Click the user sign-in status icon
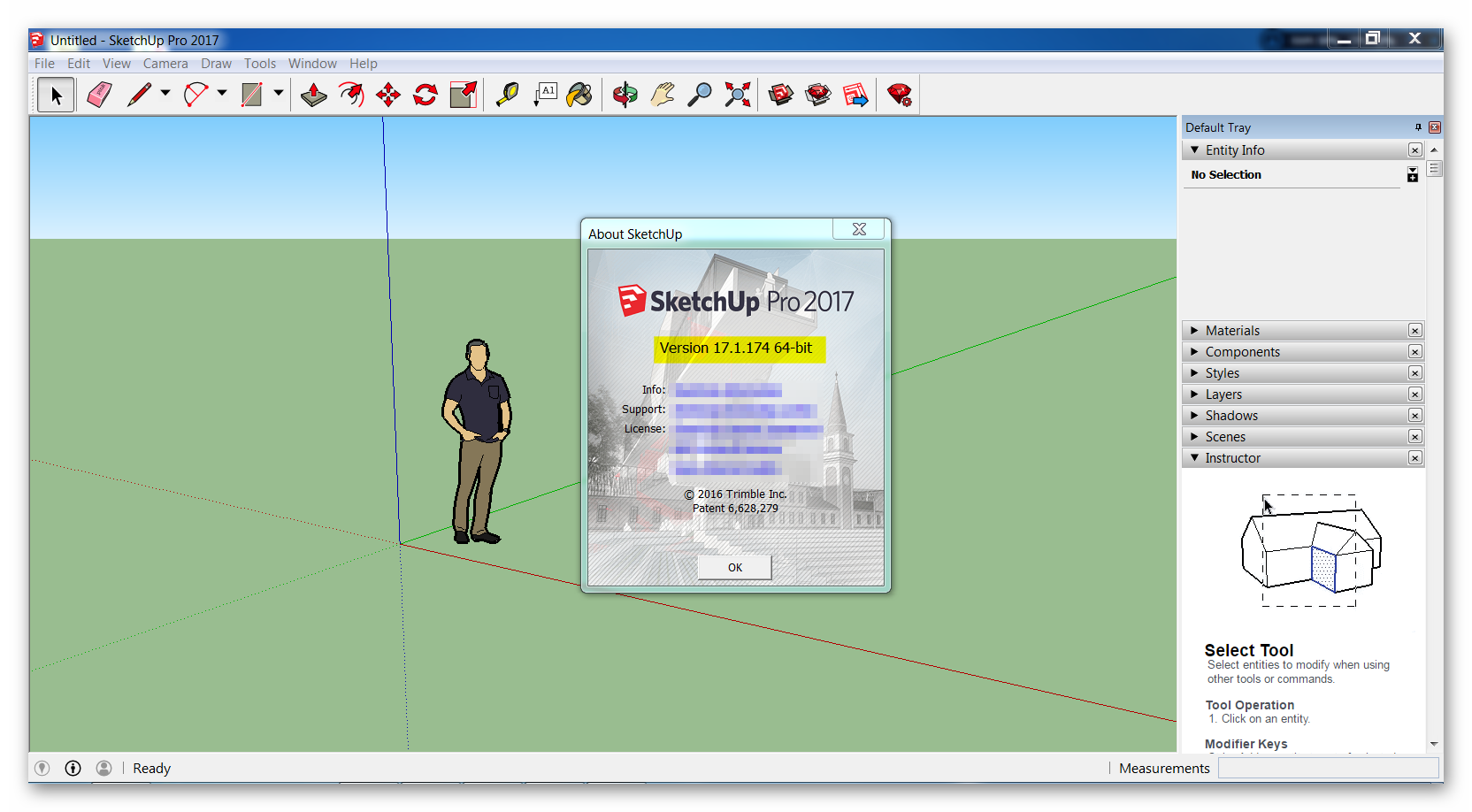The image size is (1472, 812). click(x=103, y=768)
